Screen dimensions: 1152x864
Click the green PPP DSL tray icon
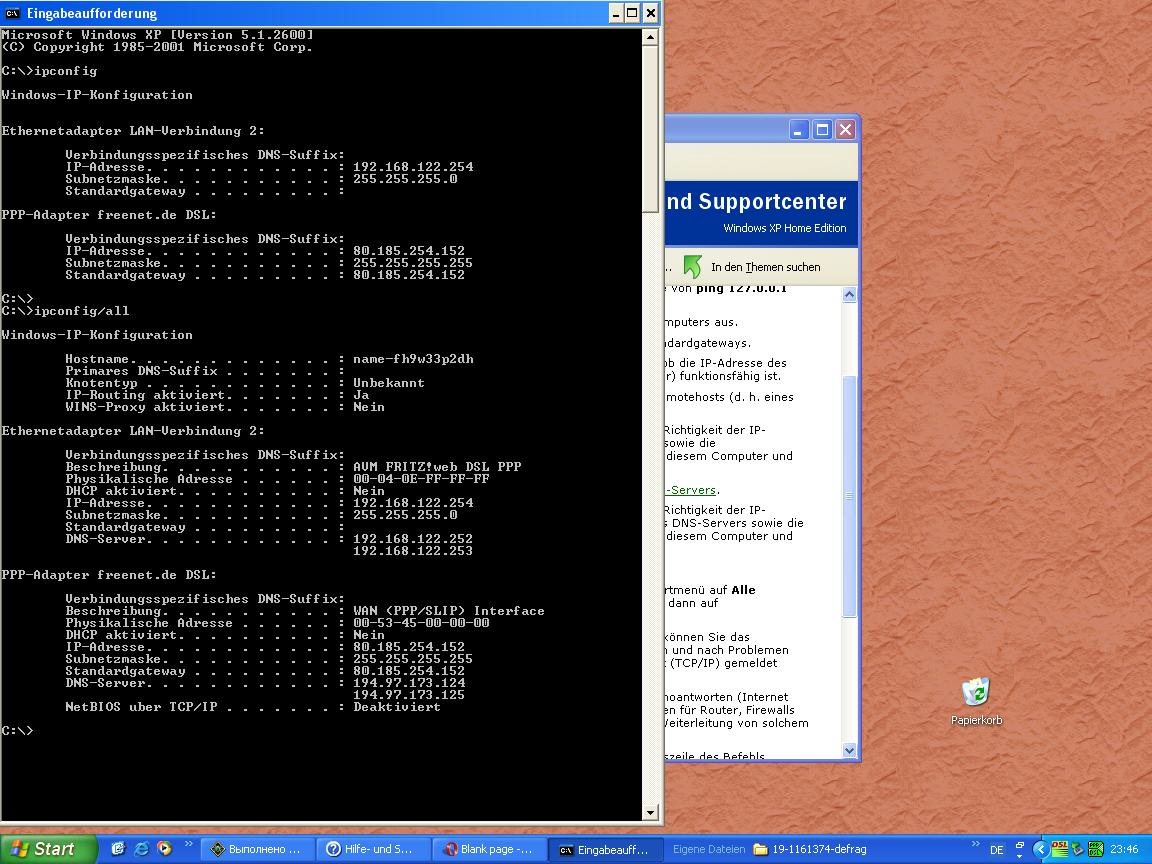pyautogui.click(x=1095, y=849)
